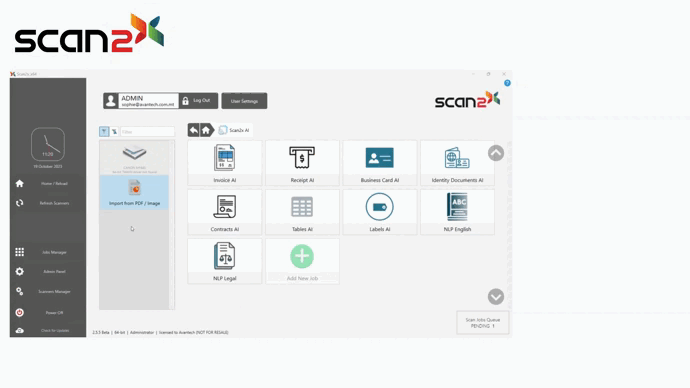
Task: Select the Canon flatbed scanner source
Action: point(134,158)
